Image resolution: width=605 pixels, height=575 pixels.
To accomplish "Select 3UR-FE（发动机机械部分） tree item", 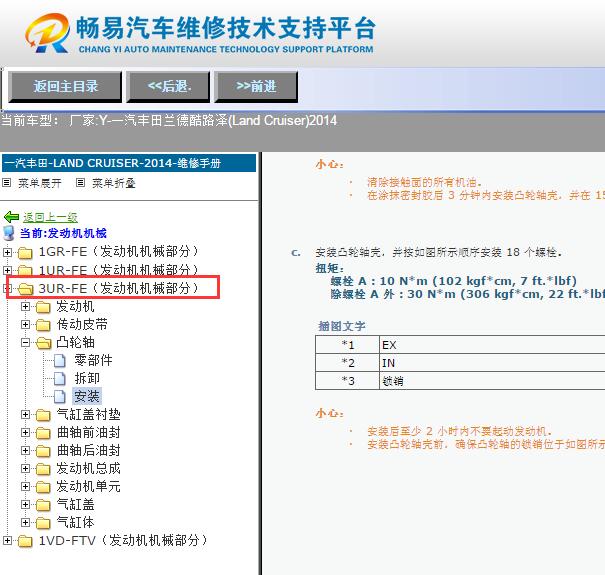I will pos(118,288).
